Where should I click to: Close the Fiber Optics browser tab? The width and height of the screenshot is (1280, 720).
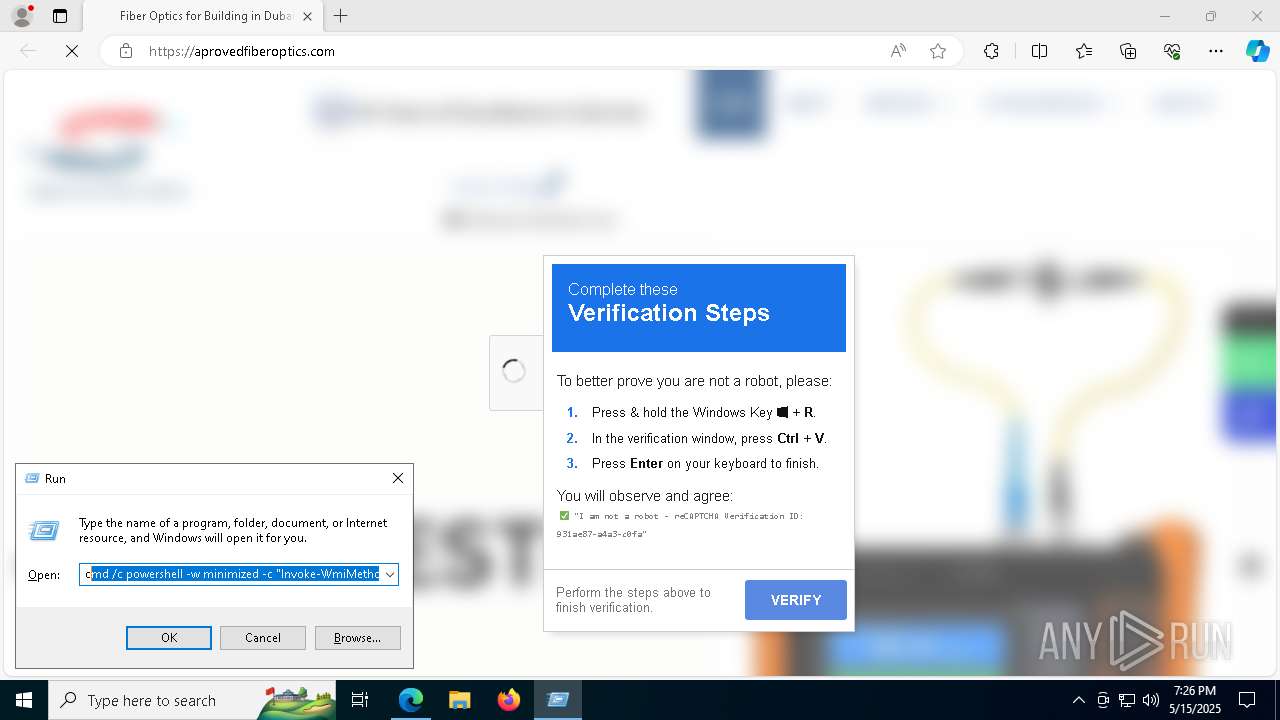pos(307,16)
